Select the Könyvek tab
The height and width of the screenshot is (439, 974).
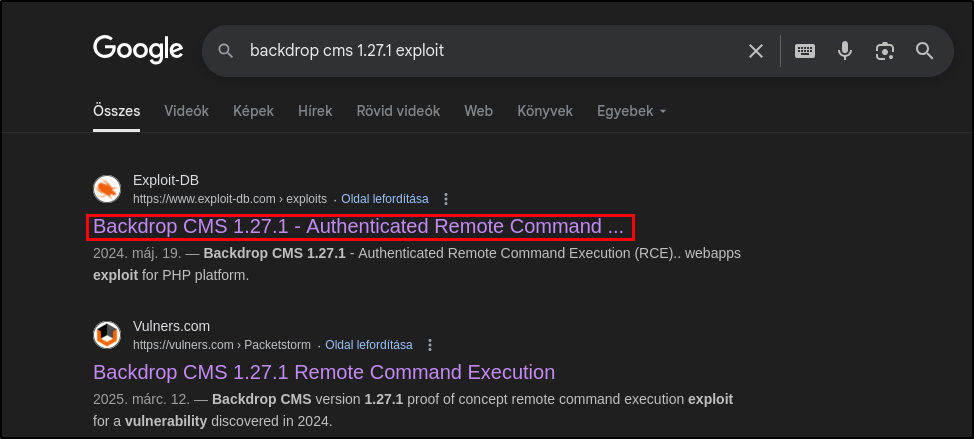[x=545, y=111]
